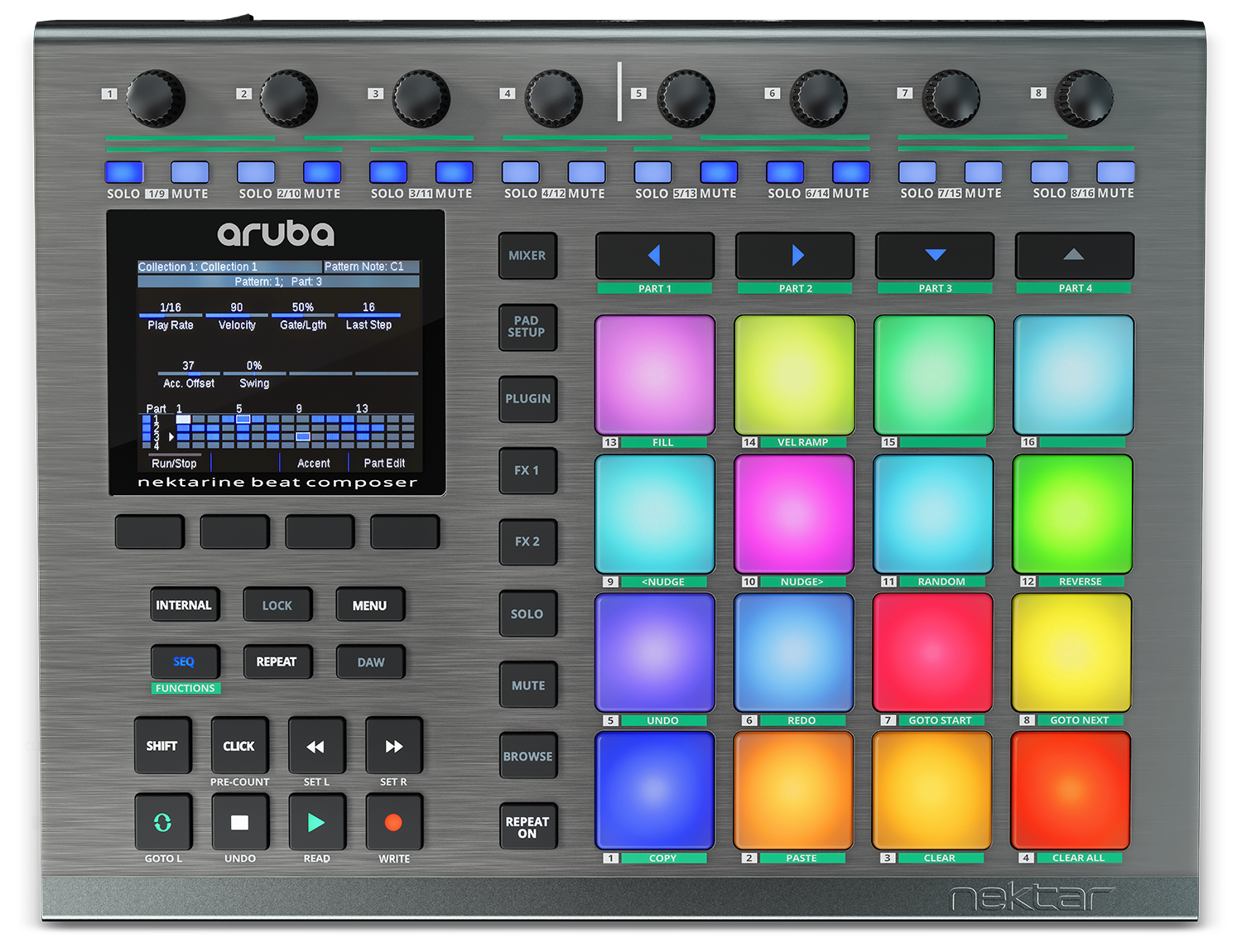Tap the orange pad 3 labeled CLEAR
Screen dimensions: 1242x952
point(932,791)
